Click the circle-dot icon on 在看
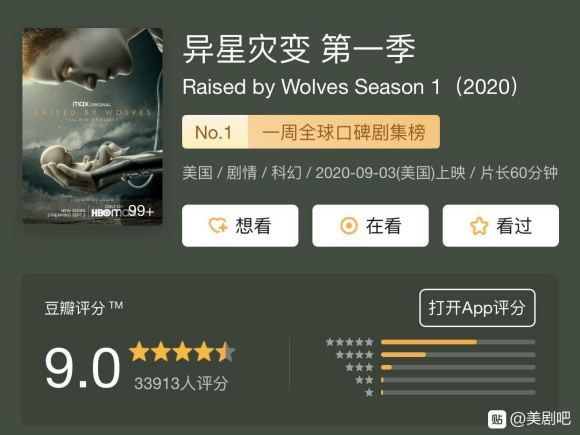The height and width of the screenshot is (435, 580). pos(349,226)
